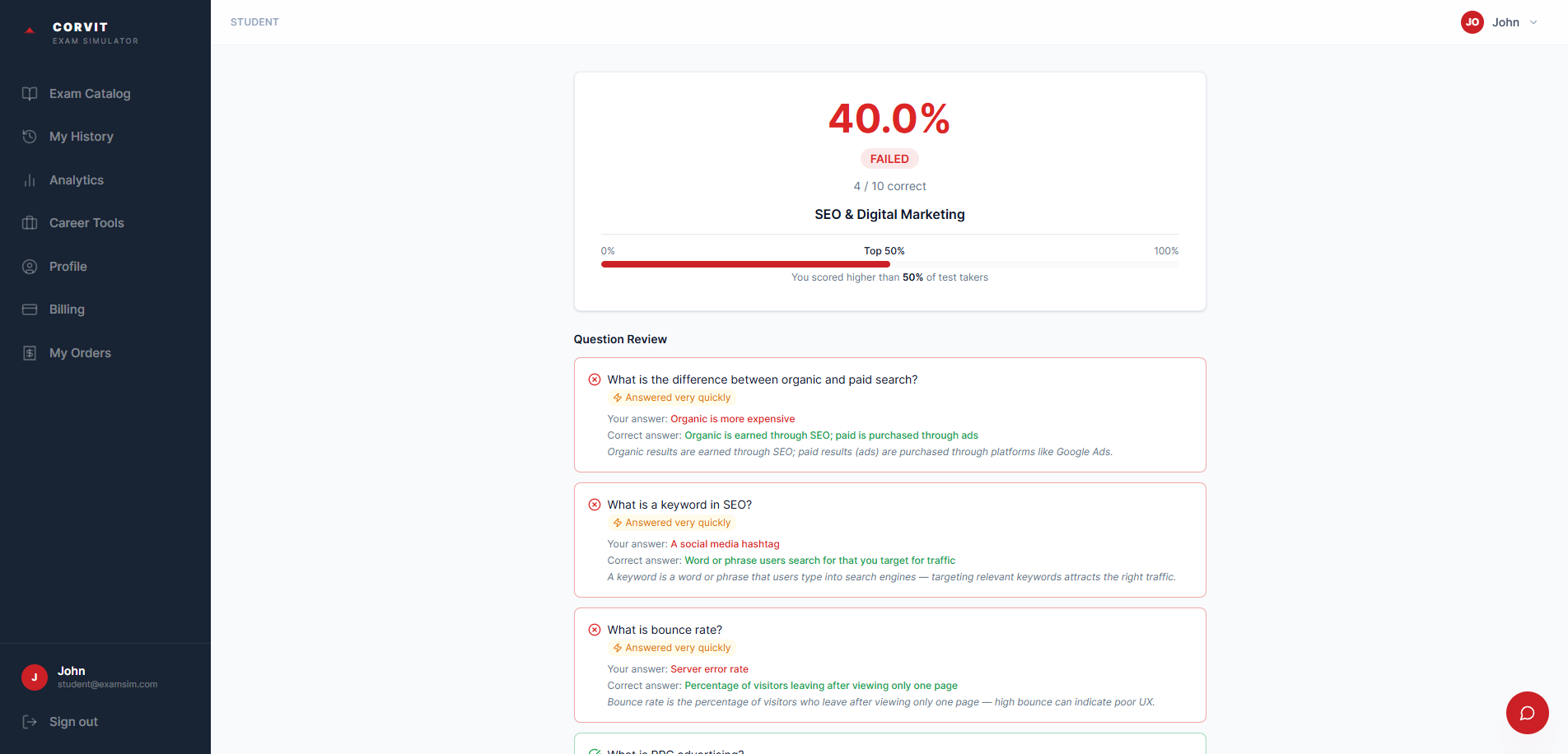Image resolution: width=1568 pixels, height=754 pixels.
Task: Click the J avatar in sidebar footer
Action: click(x=35, y=677)
